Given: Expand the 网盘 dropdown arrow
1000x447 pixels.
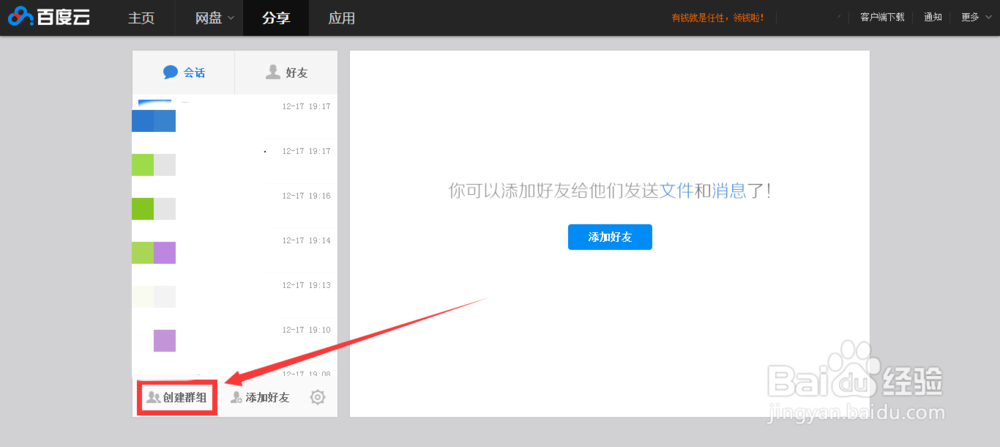Looking at the screenshot, I should pyautogui.click(x=230, y=18).
